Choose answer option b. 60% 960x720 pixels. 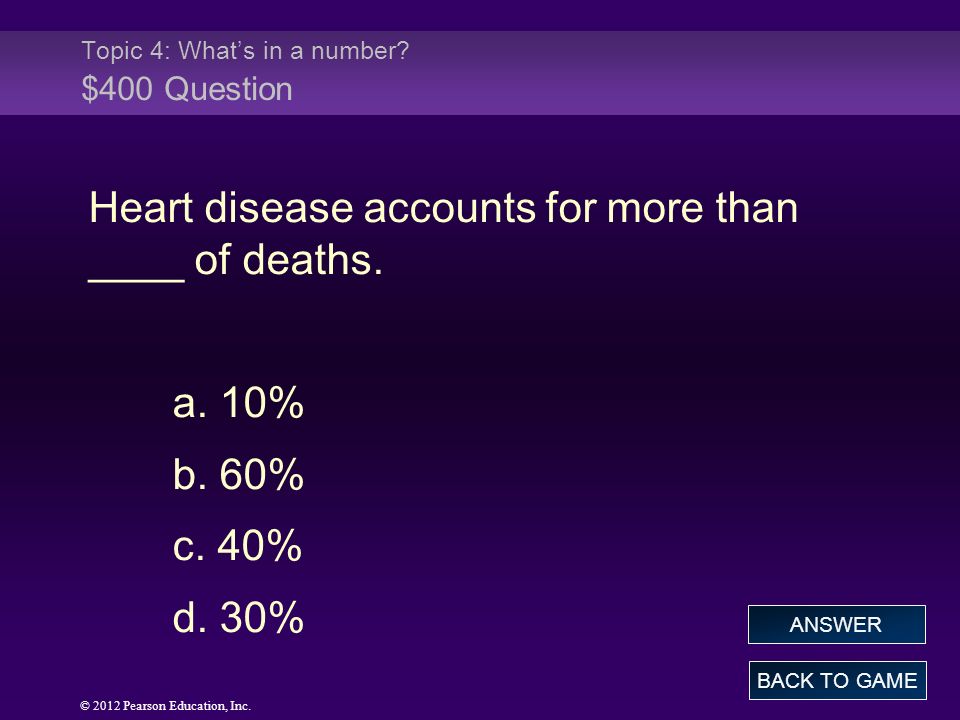coord(238,474)
